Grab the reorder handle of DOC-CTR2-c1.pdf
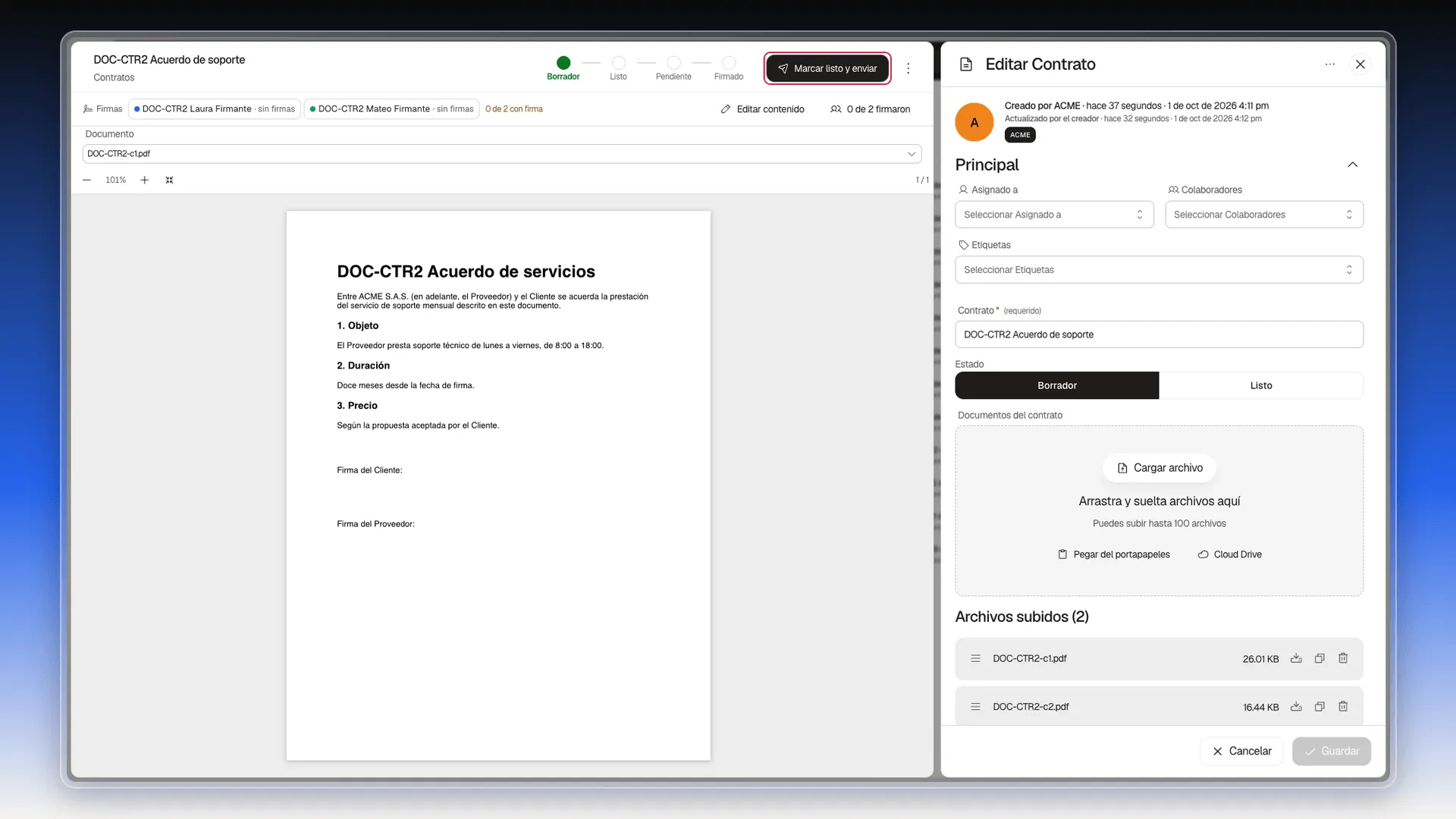 [x=975, y=658]
